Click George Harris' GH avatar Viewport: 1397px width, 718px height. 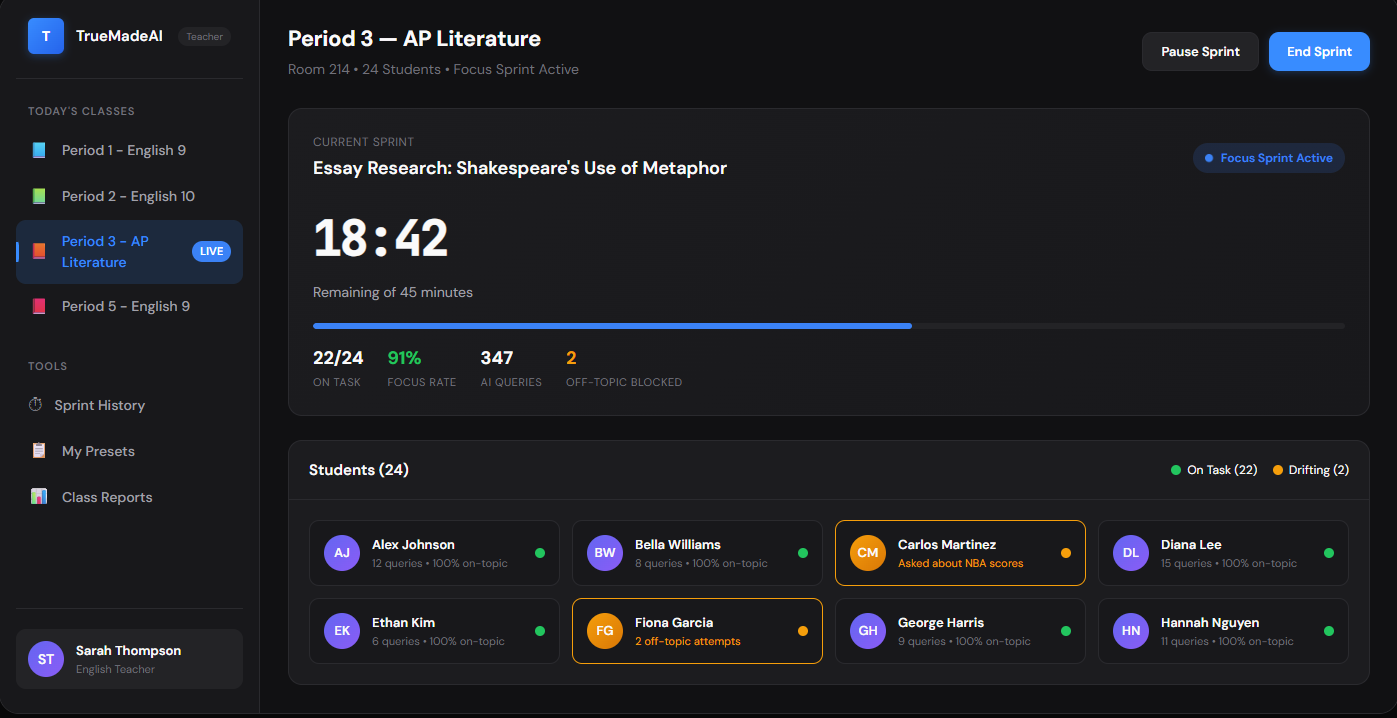(868, 631)
